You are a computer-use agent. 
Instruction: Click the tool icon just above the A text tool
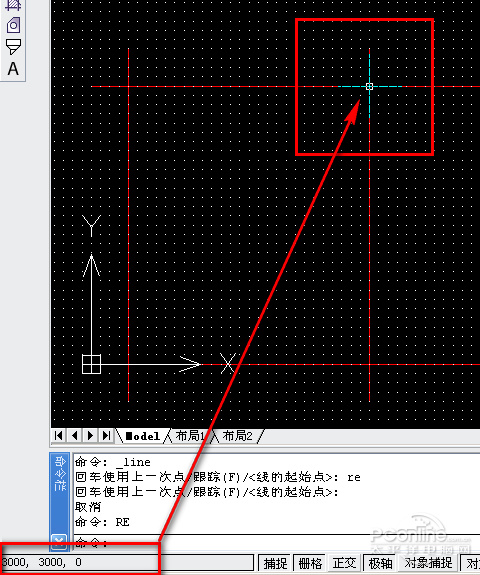point(14,47)
